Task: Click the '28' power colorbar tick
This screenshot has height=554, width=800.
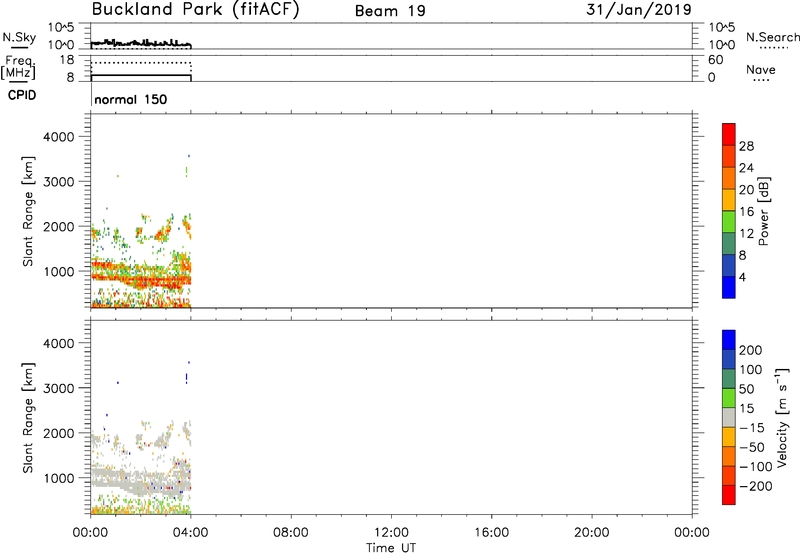Action: point(746,146)
